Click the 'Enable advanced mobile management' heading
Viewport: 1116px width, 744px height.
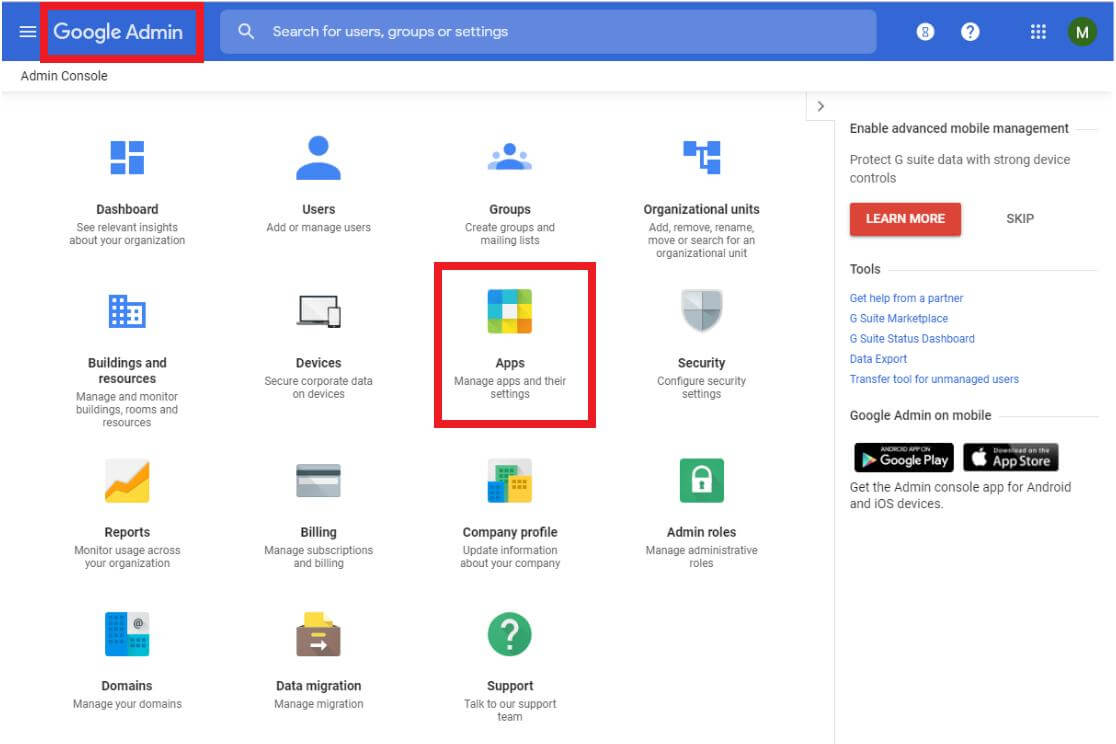pos(959,128)
